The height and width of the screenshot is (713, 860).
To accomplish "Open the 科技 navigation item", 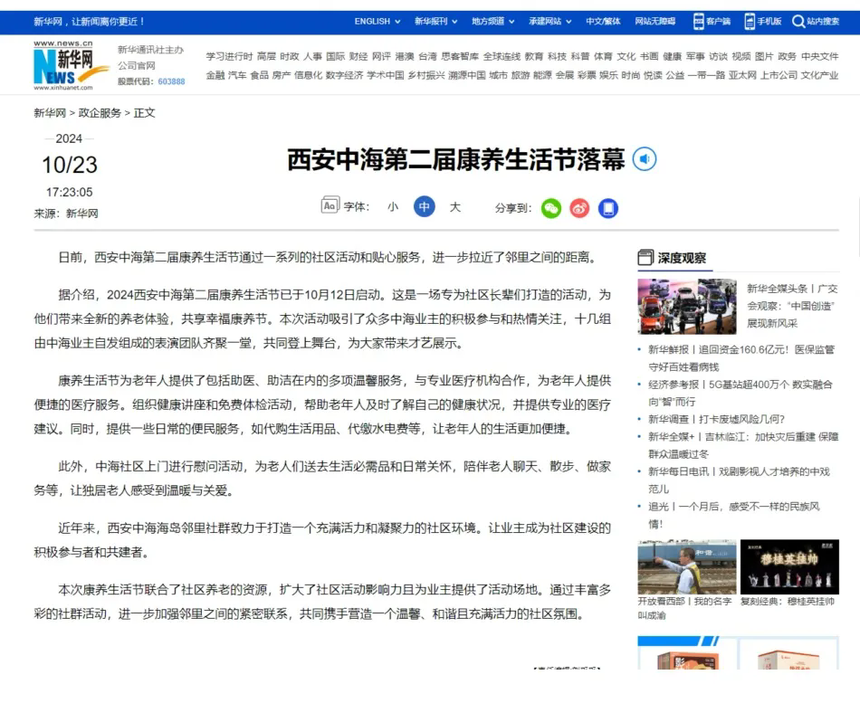I will click(x=557, y=56).
